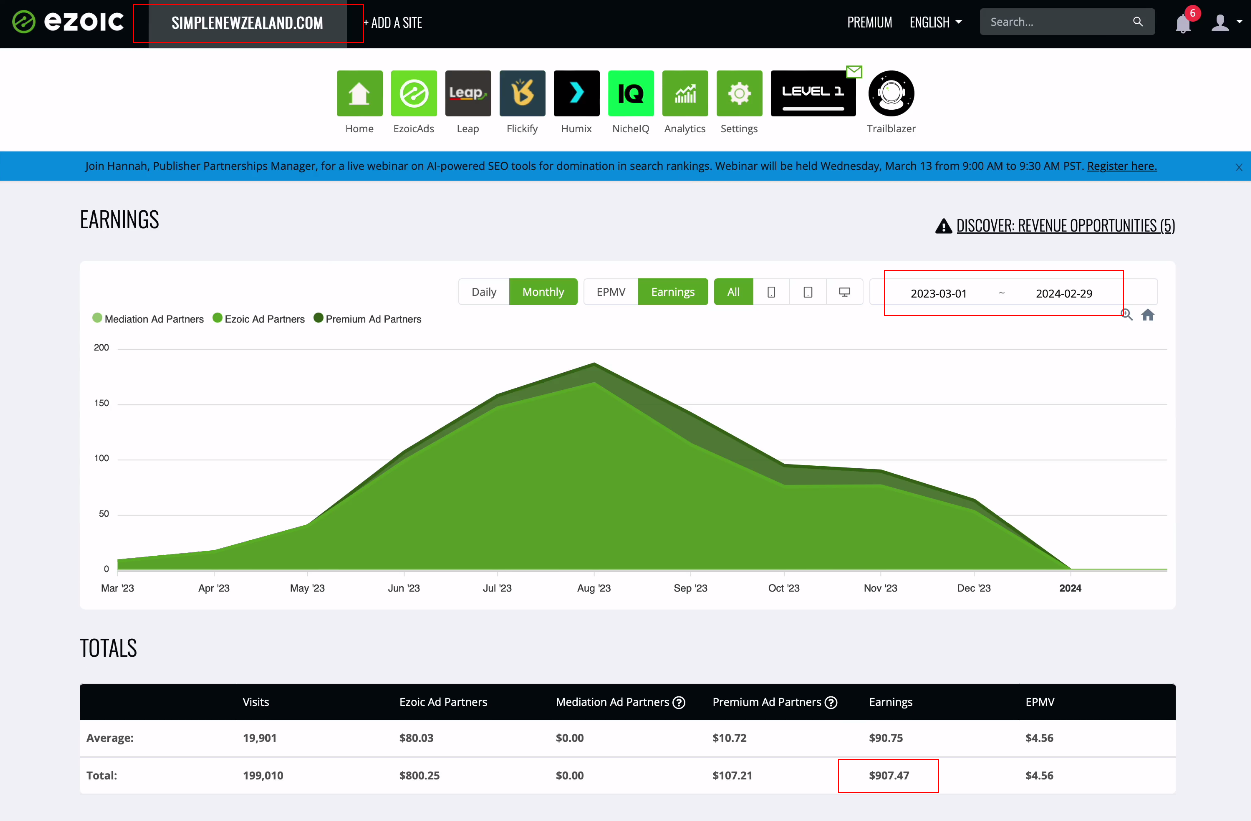
Task: Click the end date 2024-02-29
Action: [x=1064, y=294]
